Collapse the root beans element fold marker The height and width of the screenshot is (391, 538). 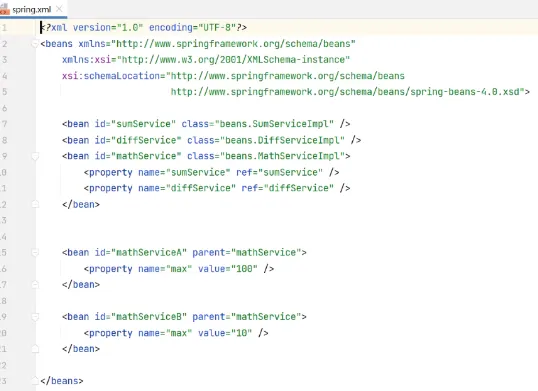tap(35, 44)
